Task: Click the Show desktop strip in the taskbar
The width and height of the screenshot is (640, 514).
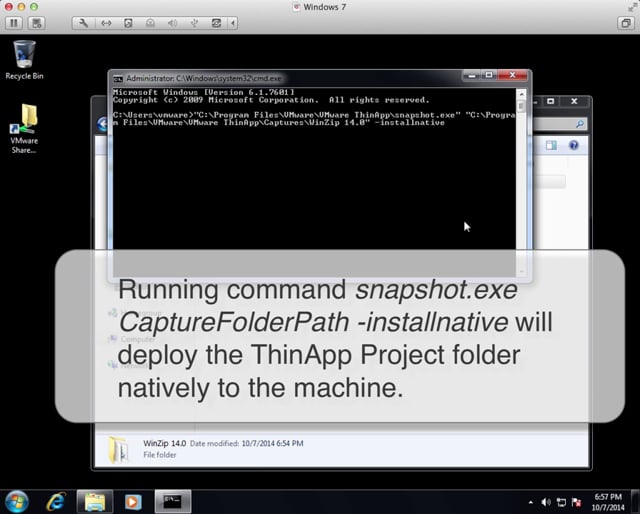Action: click(636, 502)
